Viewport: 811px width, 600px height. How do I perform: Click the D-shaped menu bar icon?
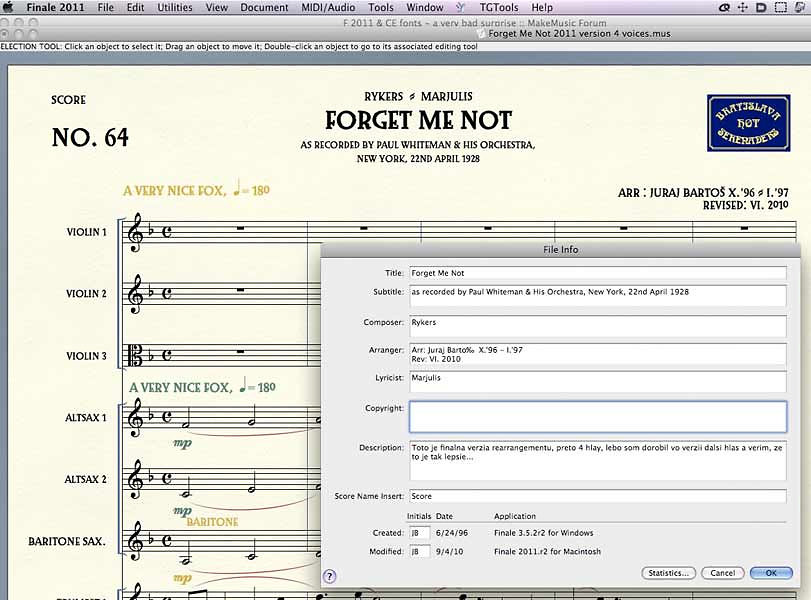[x=761, y=7]
